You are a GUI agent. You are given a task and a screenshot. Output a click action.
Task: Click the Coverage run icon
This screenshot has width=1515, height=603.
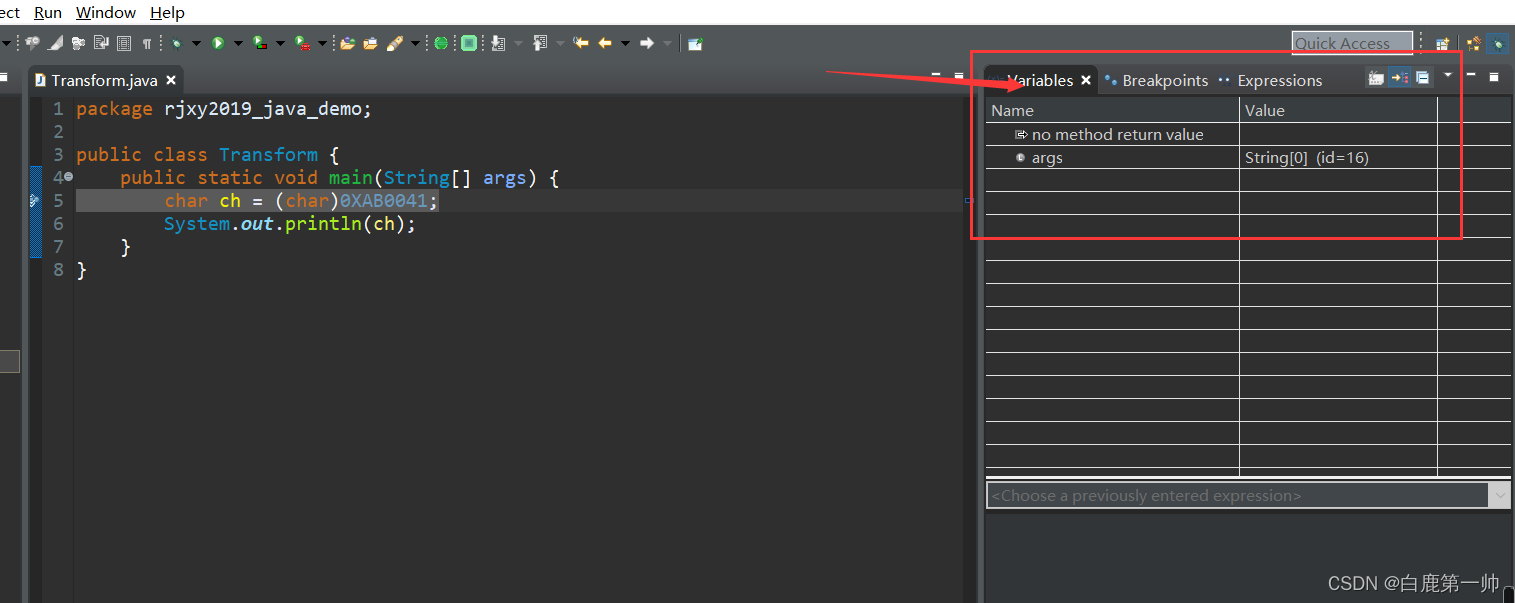[x=259, y=43]
